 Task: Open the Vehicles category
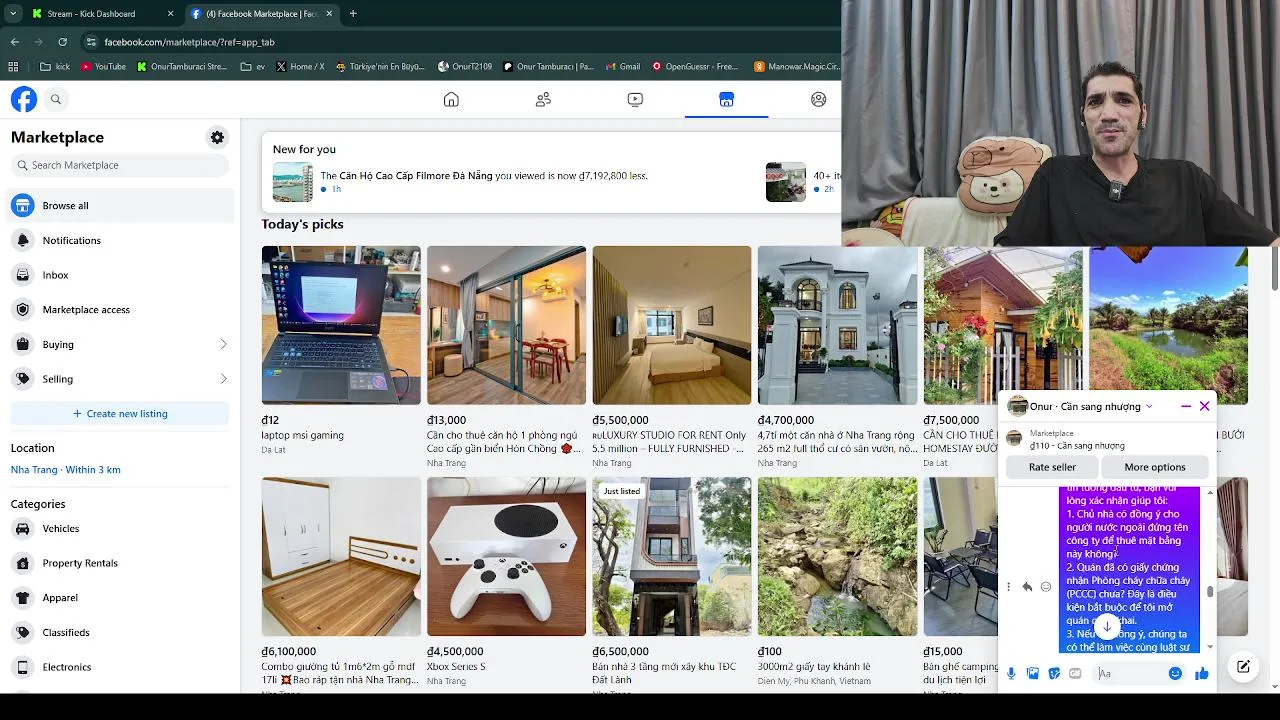tap(120, 528)
